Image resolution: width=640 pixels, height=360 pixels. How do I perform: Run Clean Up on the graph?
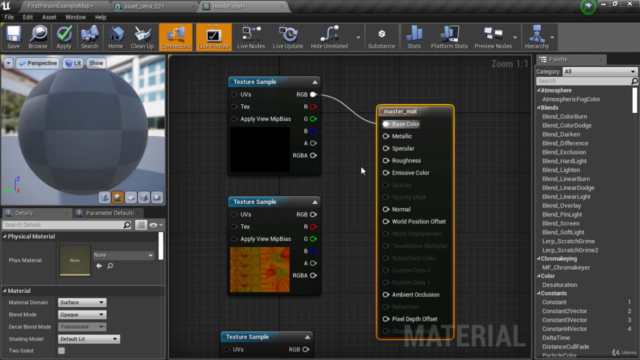pyautogui.click(x=142, y=37)
